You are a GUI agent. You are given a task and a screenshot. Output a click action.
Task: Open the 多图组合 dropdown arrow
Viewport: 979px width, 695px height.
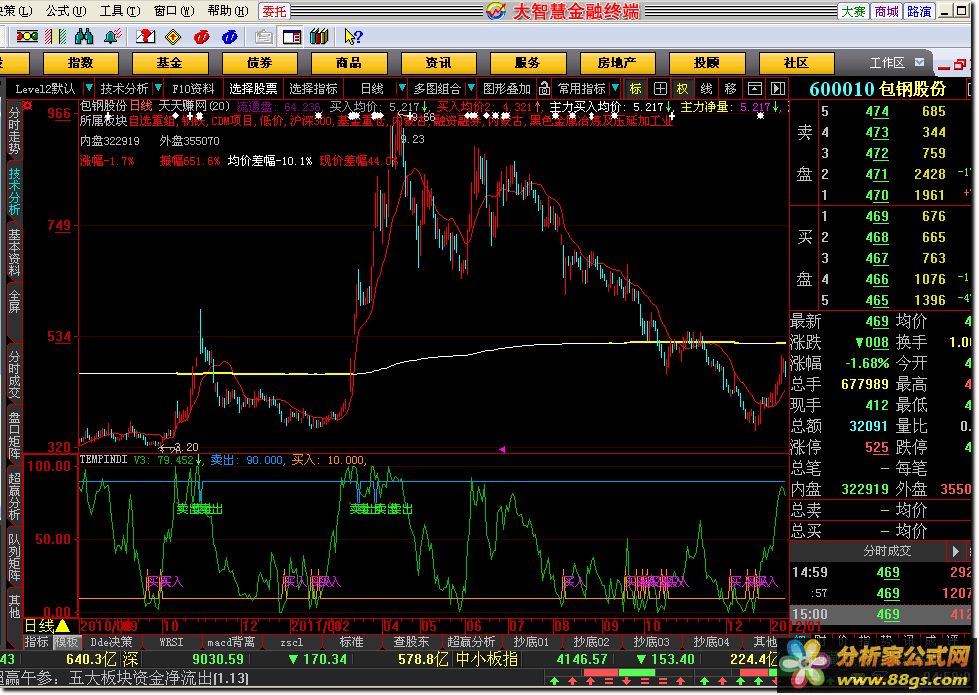471,89
